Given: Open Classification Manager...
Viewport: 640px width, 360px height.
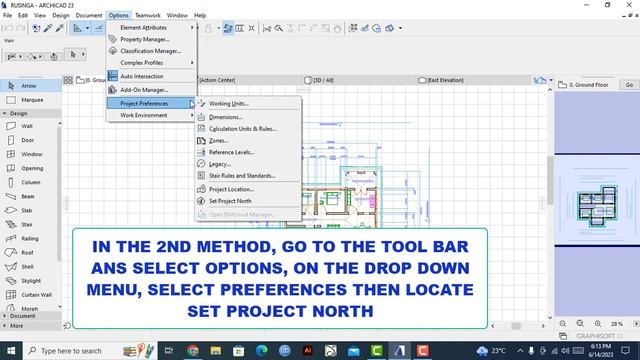Looking at the screenshot, I should (x=151, y=51).
